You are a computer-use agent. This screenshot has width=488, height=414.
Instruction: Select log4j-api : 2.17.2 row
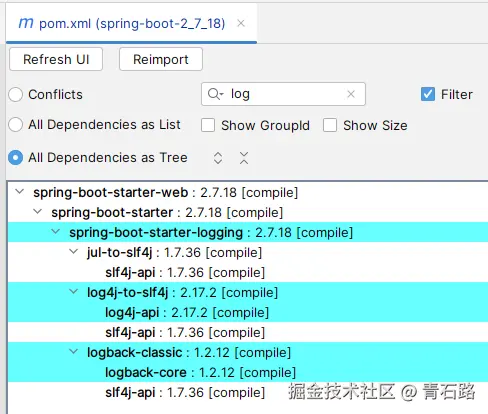tap(248, 312)
